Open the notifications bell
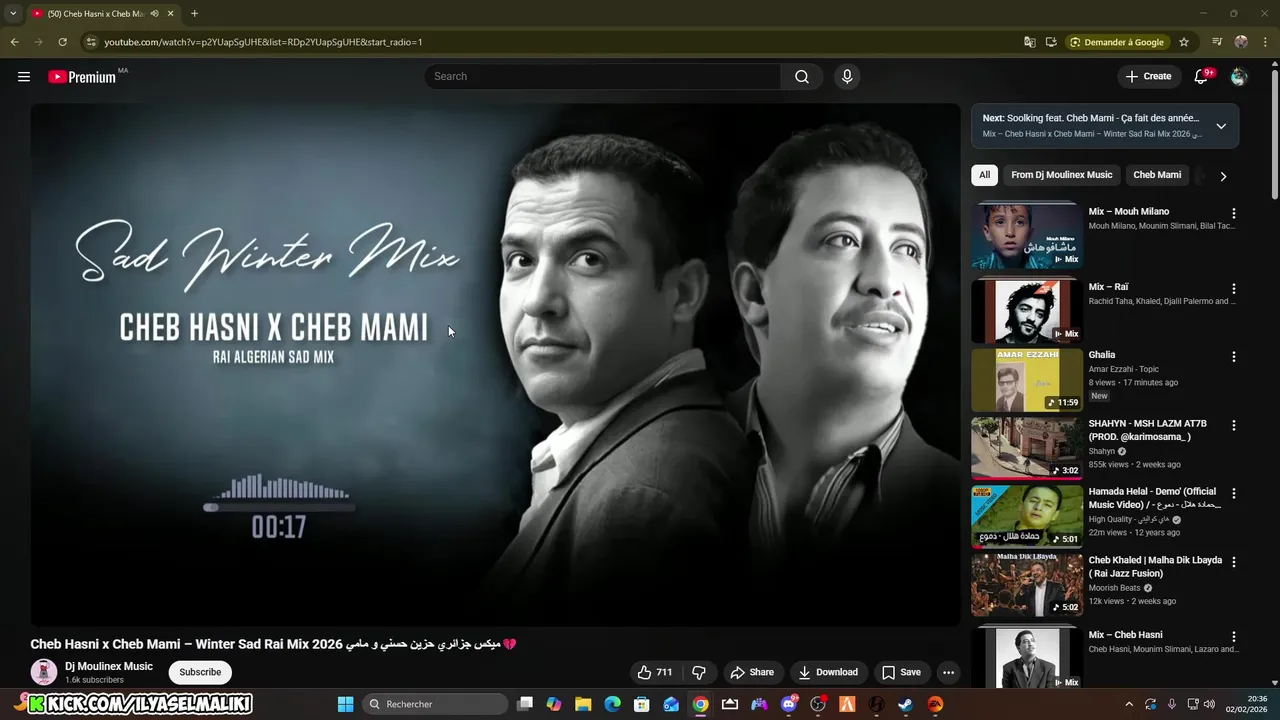1280x720 pixels. click(x=1201, y=76)
